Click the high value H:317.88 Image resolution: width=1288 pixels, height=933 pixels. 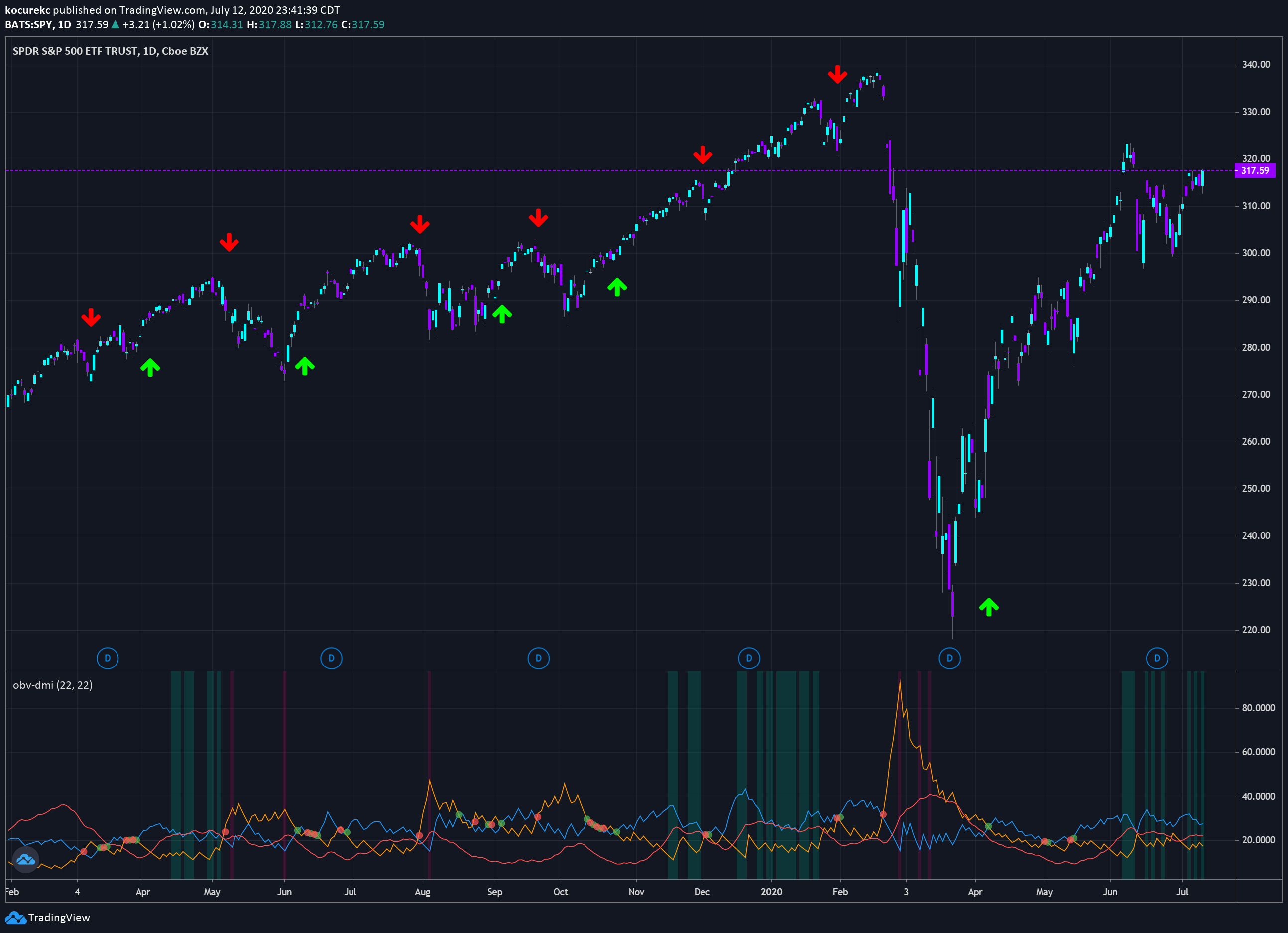(x=269, y=24)
